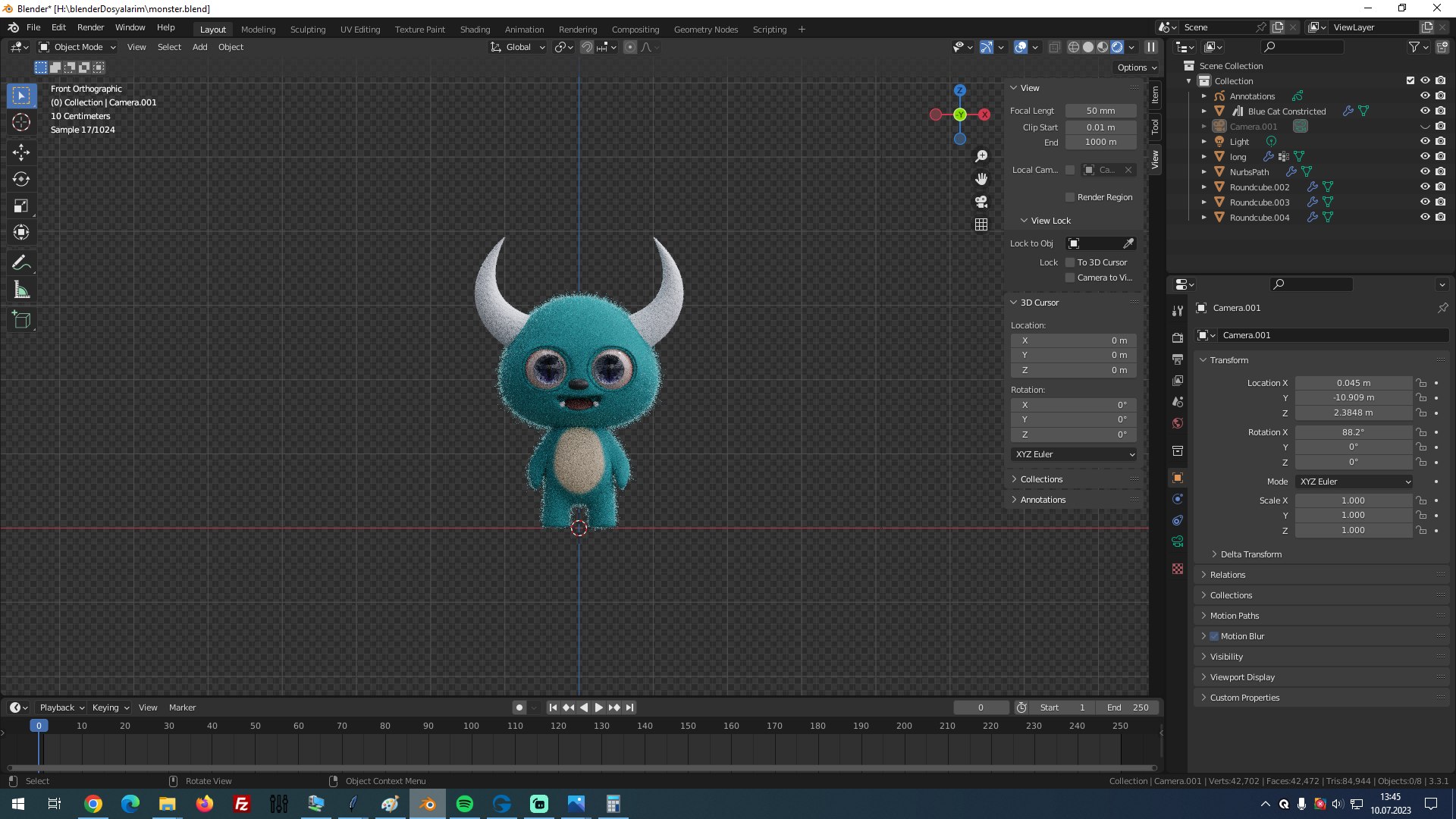Click the Focal Length 50 mm field
Image resolution: width=1456 pixels, height=819 pixels.
(1101, 111)
